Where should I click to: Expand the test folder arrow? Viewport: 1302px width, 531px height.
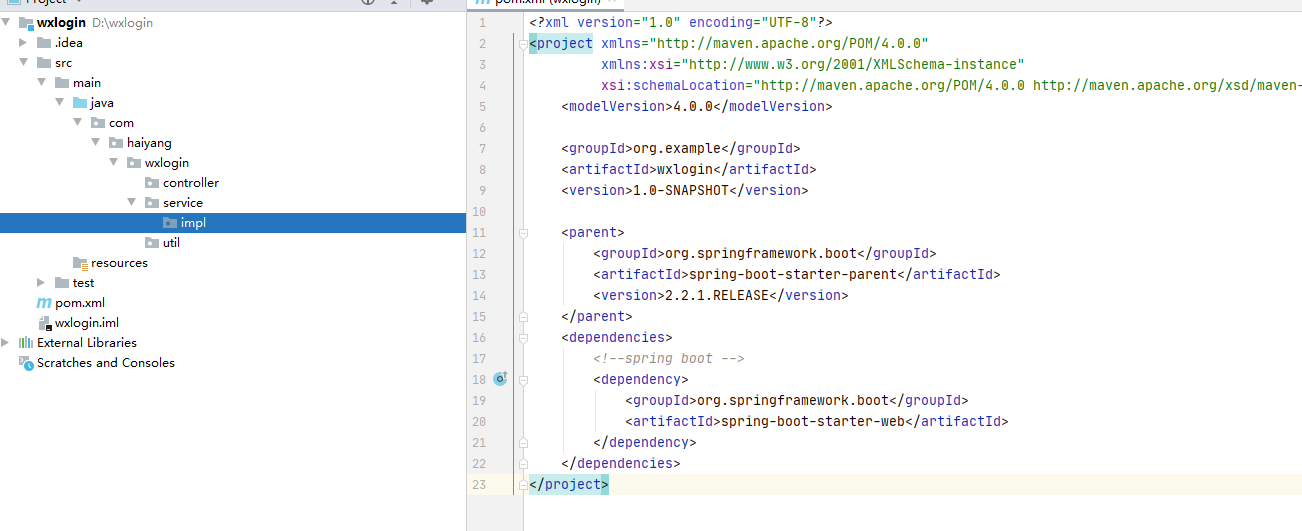point(41,283)
